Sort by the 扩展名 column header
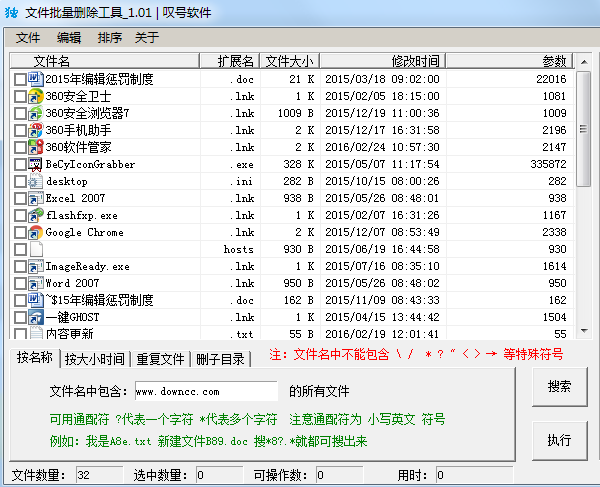The height and width of the screenshot is (487, 600). (230, 61)
